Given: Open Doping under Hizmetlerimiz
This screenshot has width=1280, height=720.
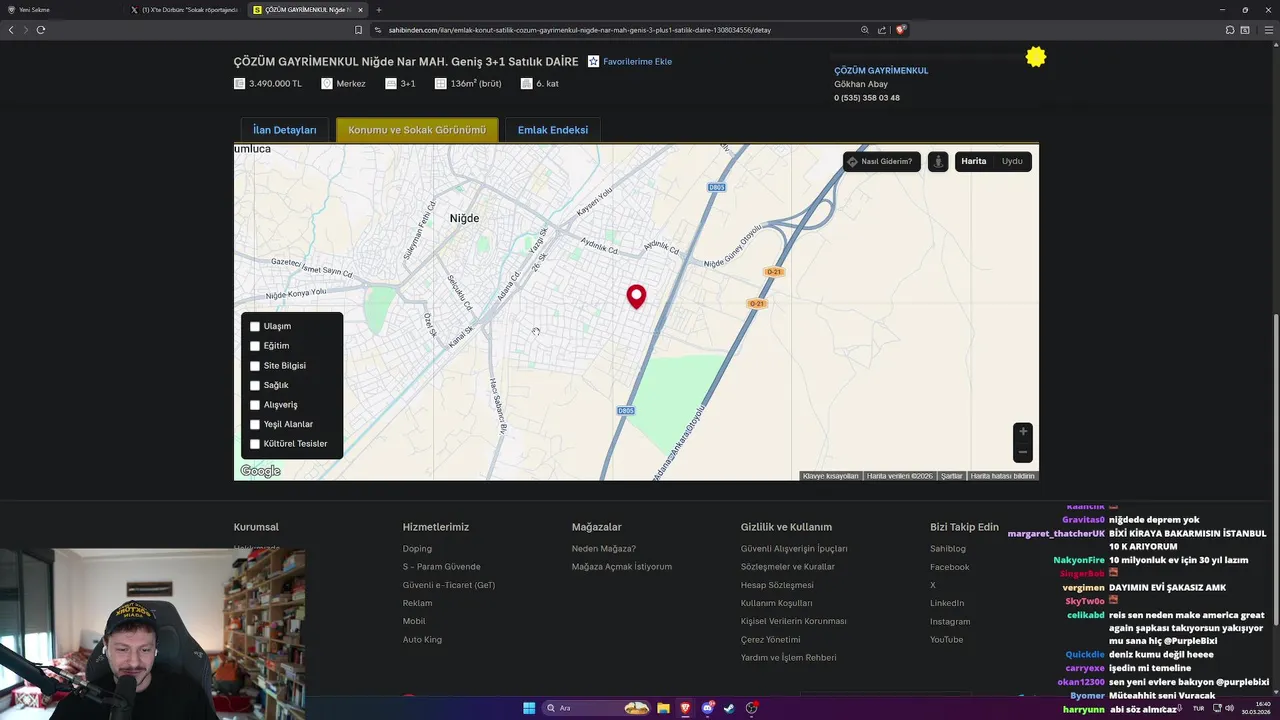Looking at the screenshot, I should coord(417,549).
